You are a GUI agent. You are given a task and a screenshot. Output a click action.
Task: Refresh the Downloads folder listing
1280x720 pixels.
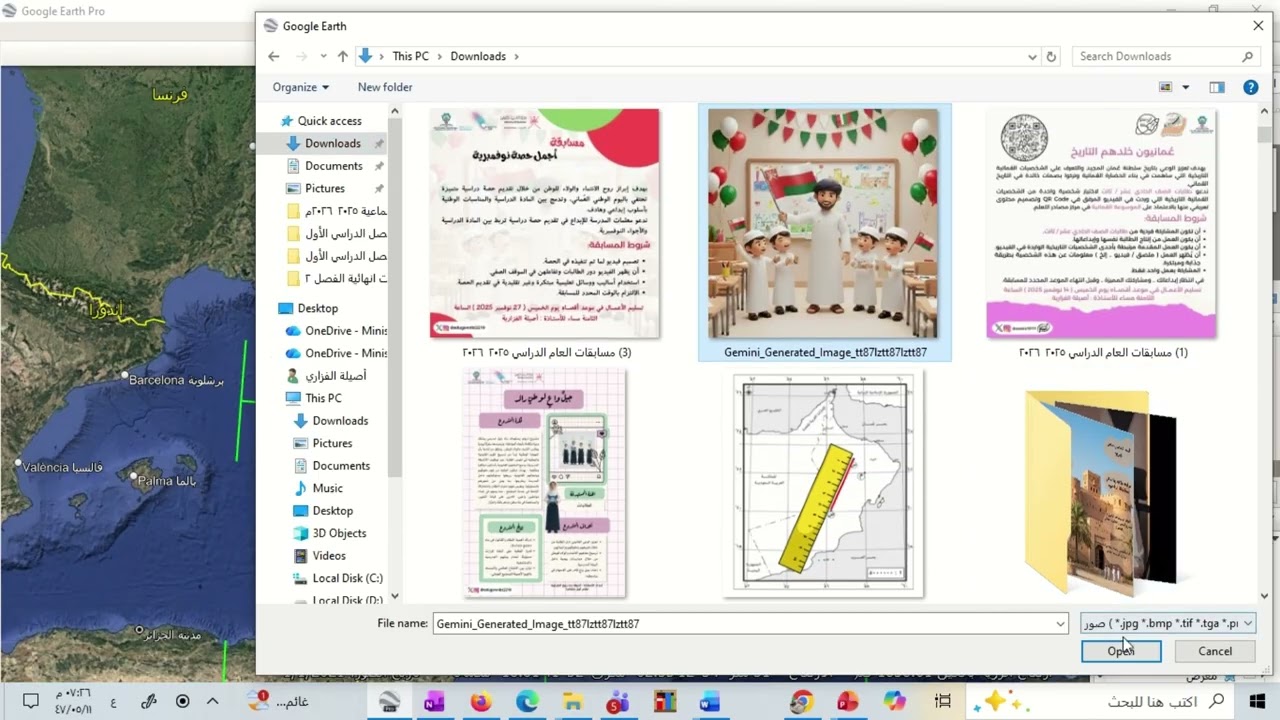coord(1051,57)
